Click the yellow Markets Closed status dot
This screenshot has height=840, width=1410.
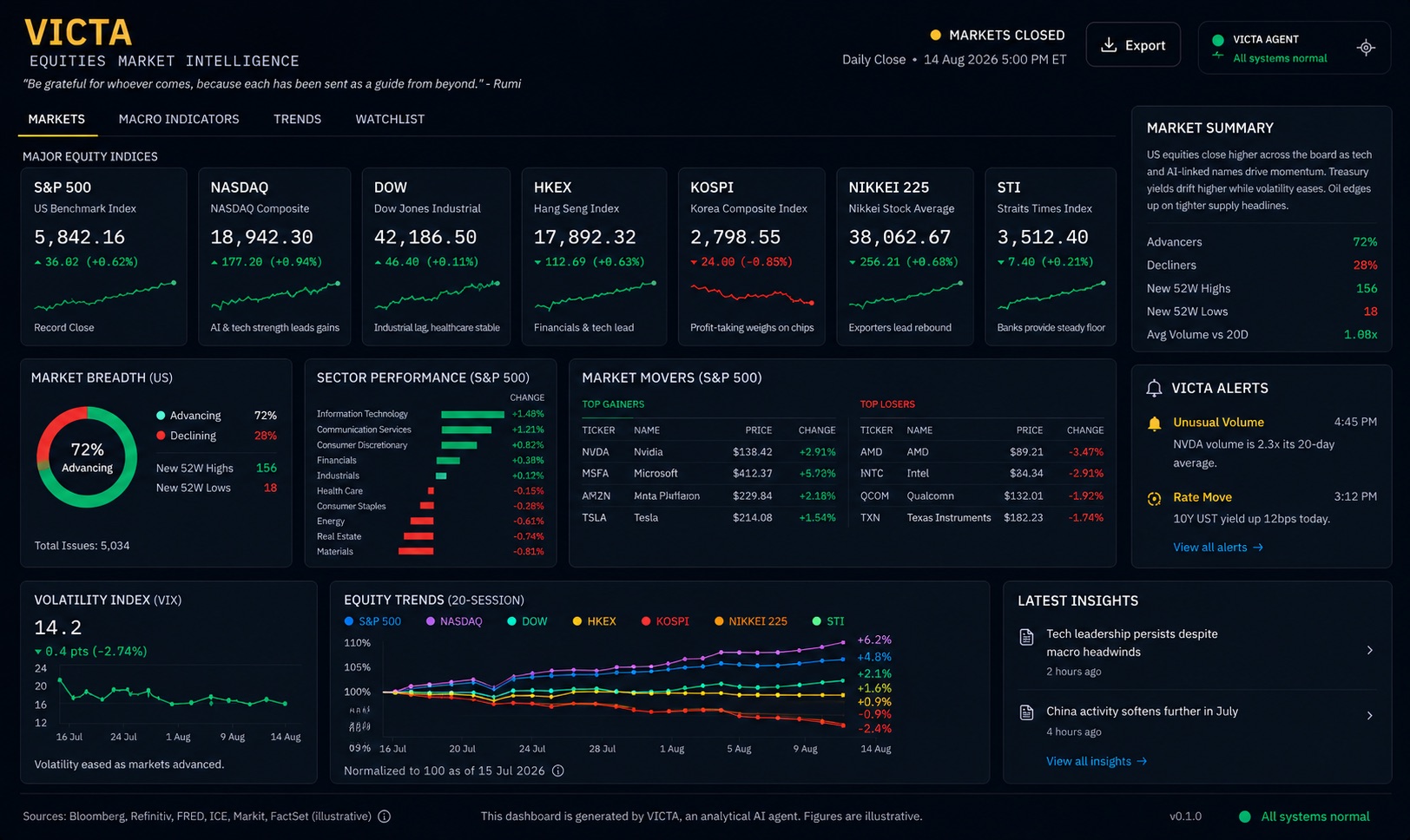(935, 36)
